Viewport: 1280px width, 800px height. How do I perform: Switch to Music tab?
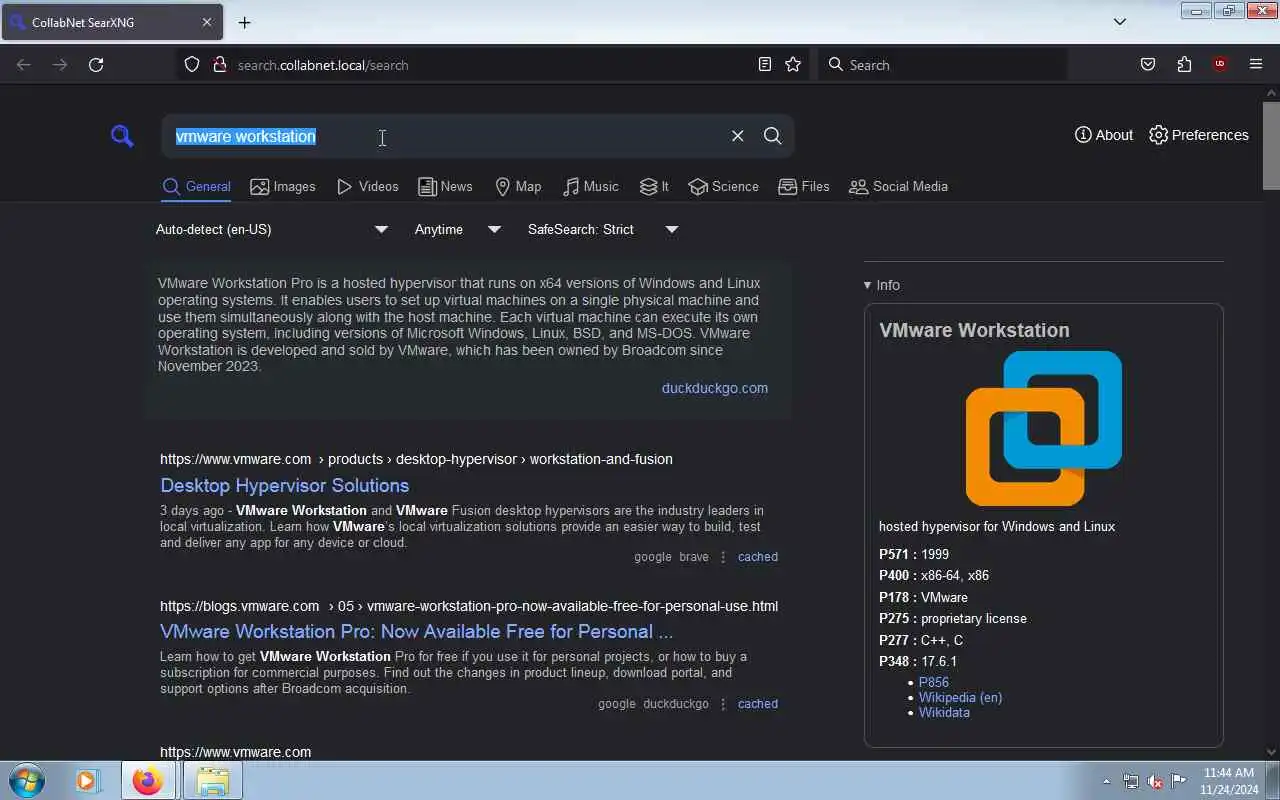[590, 187]
